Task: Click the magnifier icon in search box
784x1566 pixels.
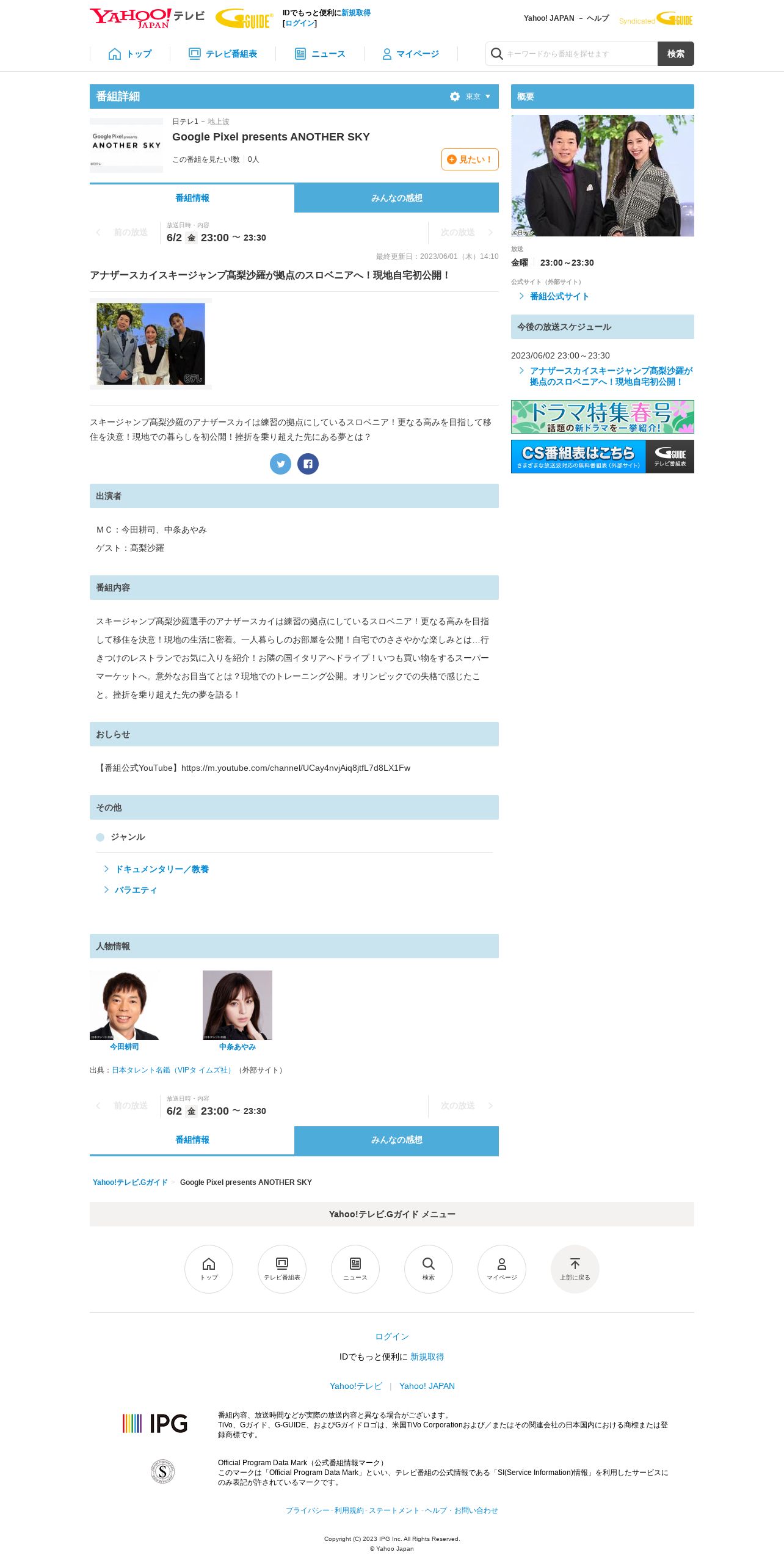Action: point(497,54)
